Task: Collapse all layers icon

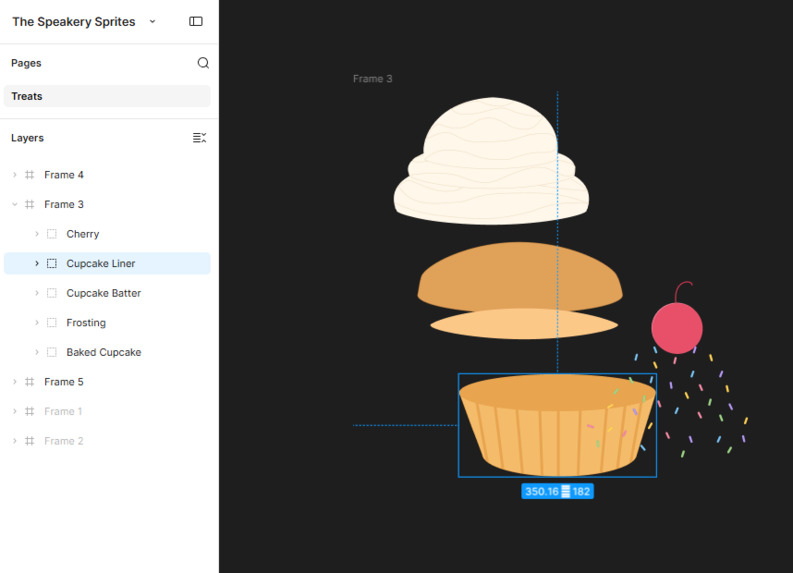Action: pos(199,138)
